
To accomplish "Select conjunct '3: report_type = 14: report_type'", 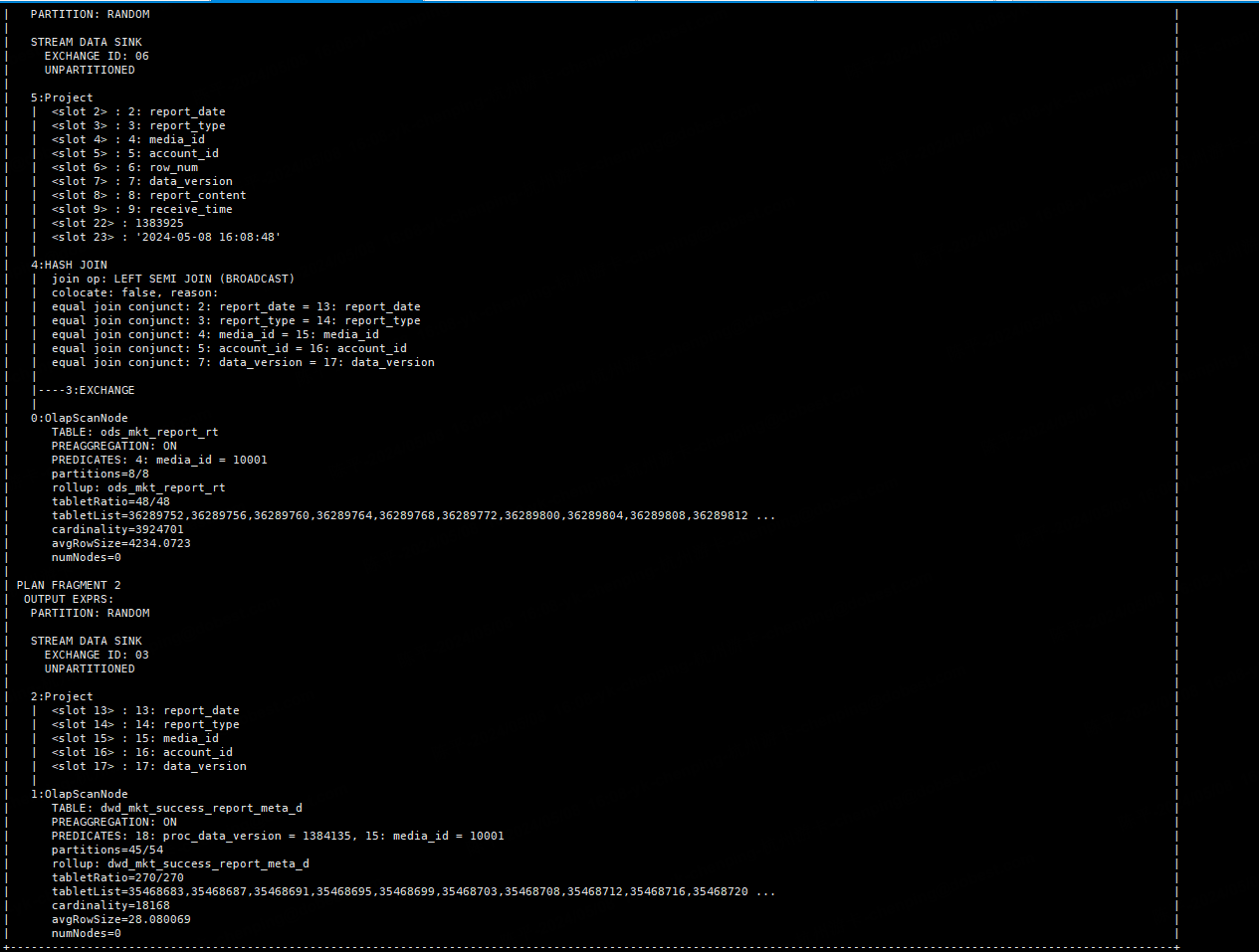I will [x=310, y=320].
